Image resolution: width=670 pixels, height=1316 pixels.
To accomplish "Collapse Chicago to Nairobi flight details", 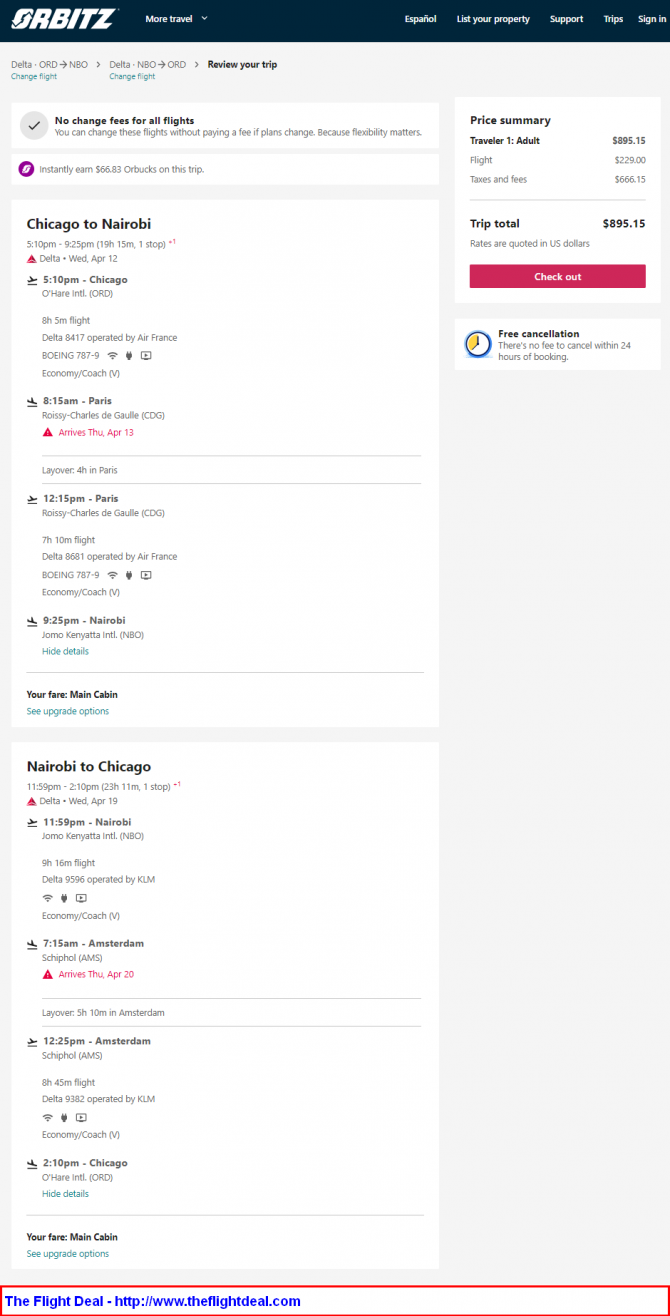I will 65,651.
